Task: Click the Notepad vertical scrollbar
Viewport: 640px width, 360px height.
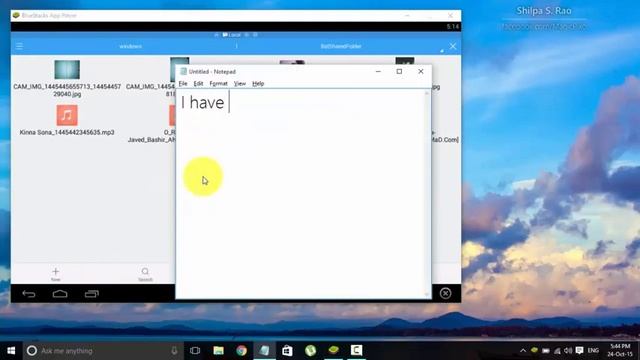Action: click(x=427, y=194)
